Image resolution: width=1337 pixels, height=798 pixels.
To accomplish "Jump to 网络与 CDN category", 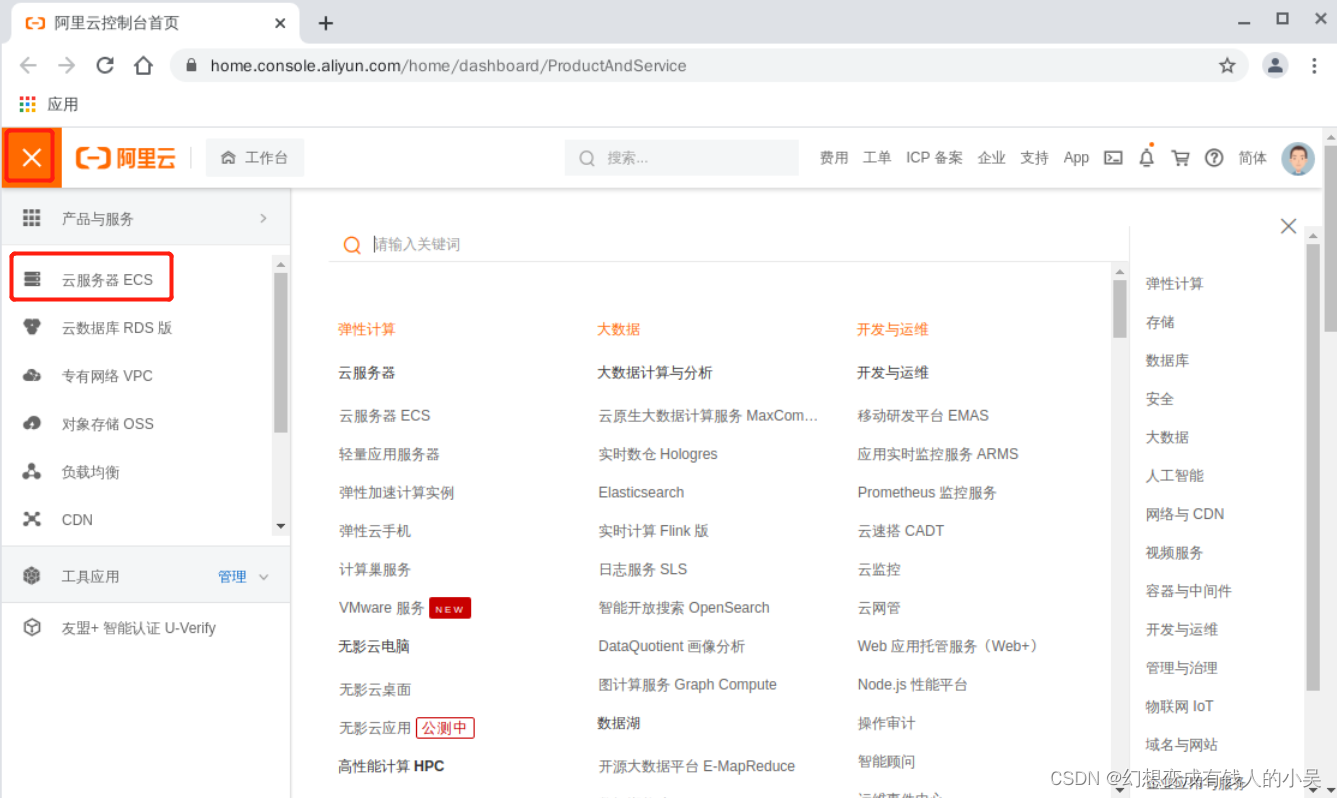I will click(1185, 514).
